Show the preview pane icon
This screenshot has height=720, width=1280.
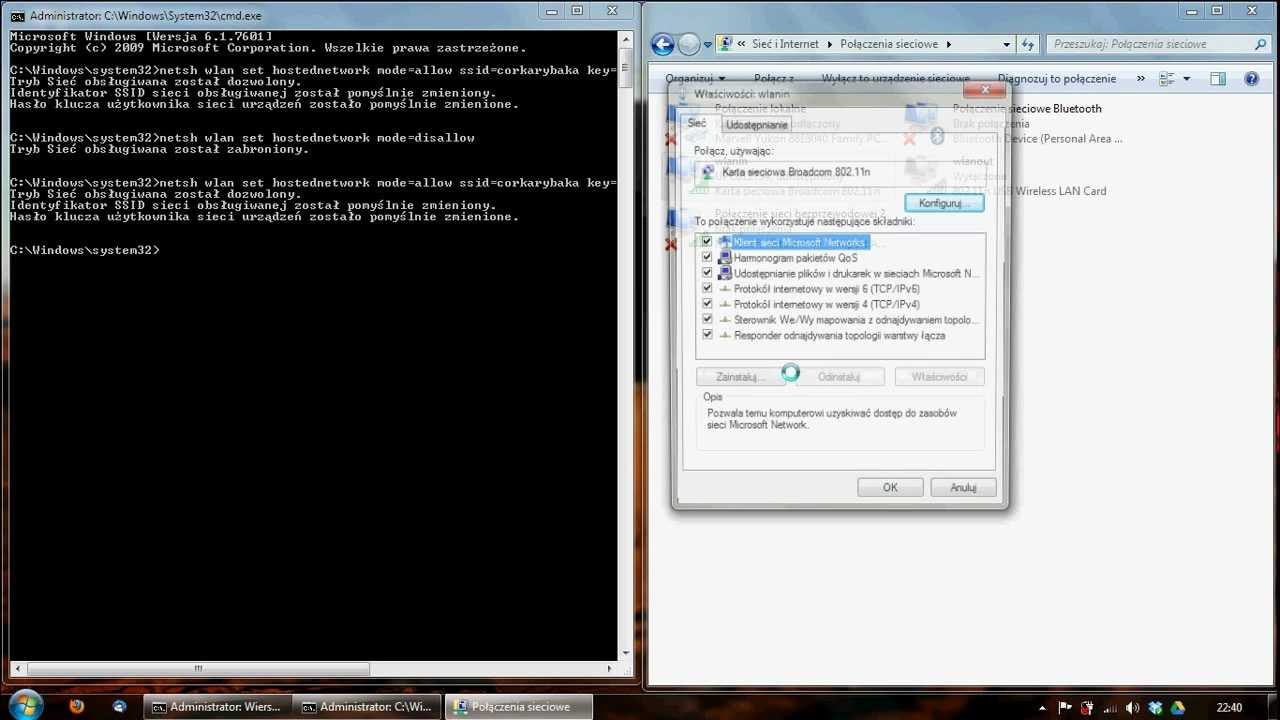click(1217, 78)
